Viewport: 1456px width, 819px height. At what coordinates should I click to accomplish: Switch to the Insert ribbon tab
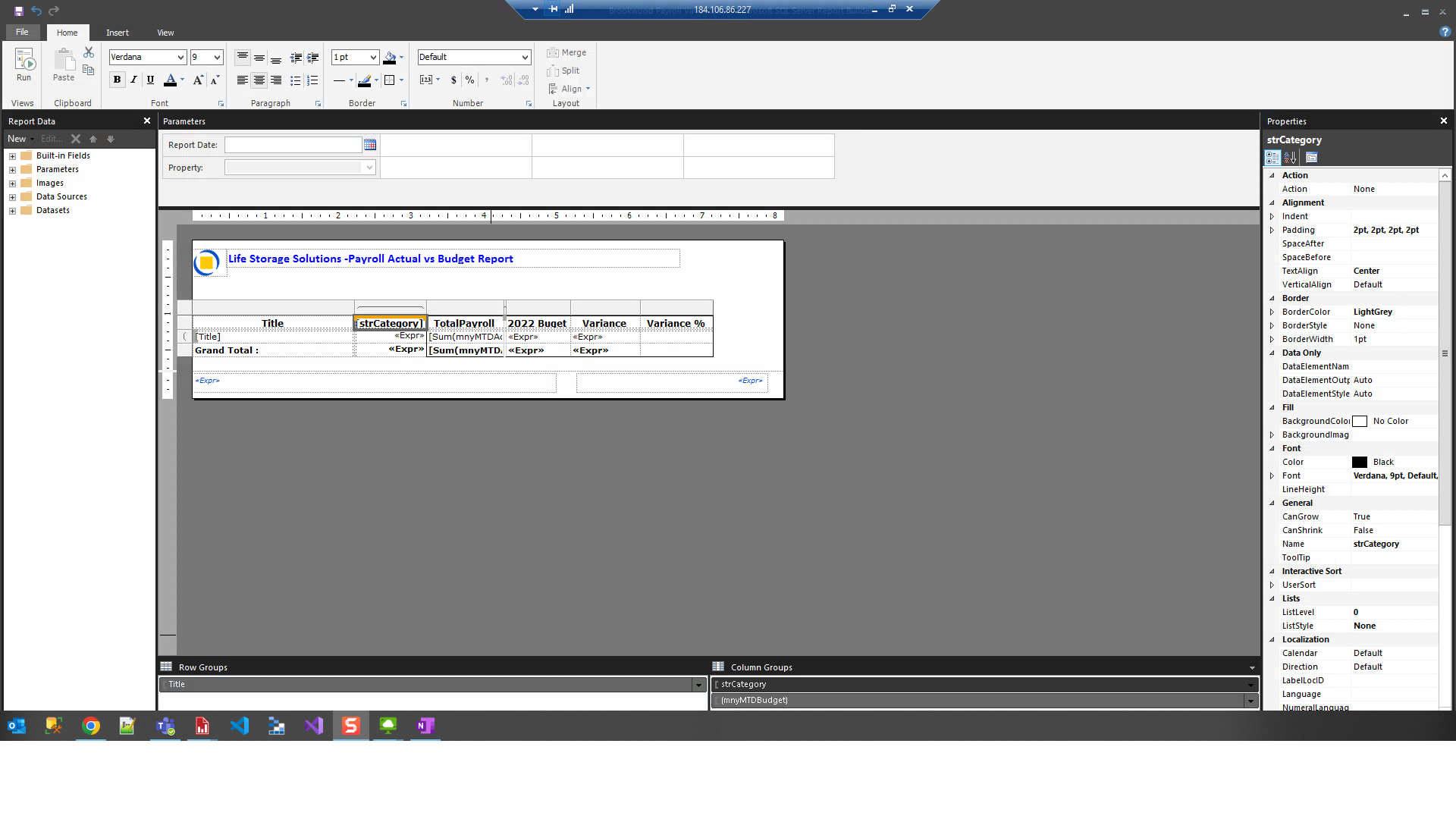(x=118, y=33)
